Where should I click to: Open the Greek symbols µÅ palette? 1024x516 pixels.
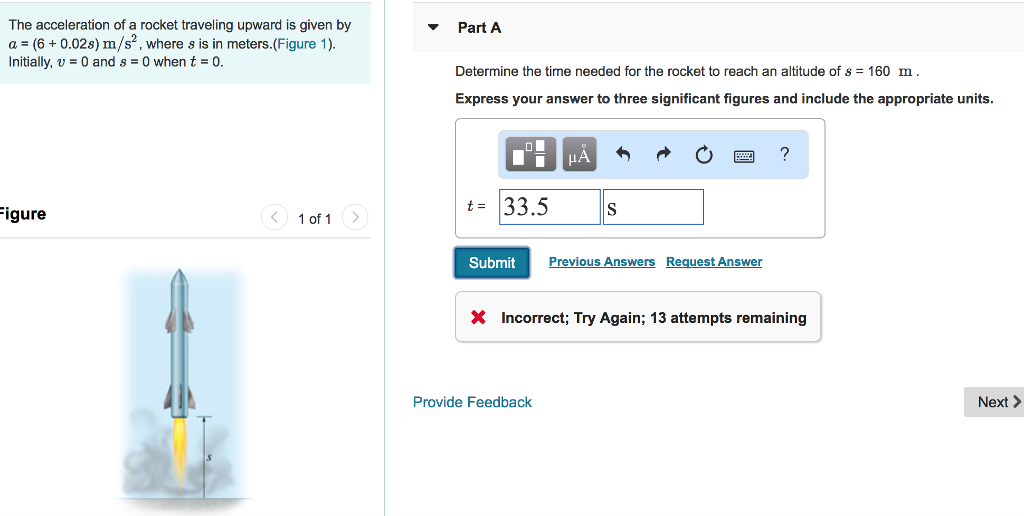pos(579,155)
